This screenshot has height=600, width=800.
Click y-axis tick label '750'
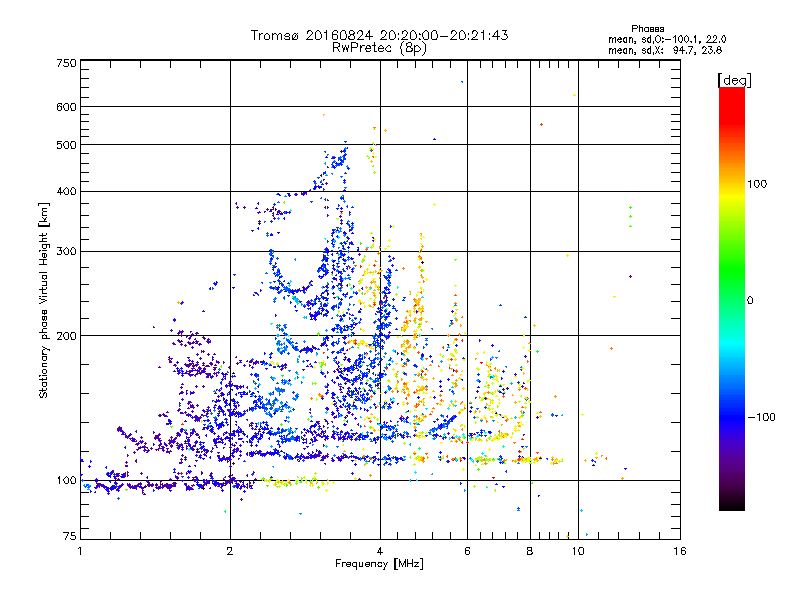[66, 63]
